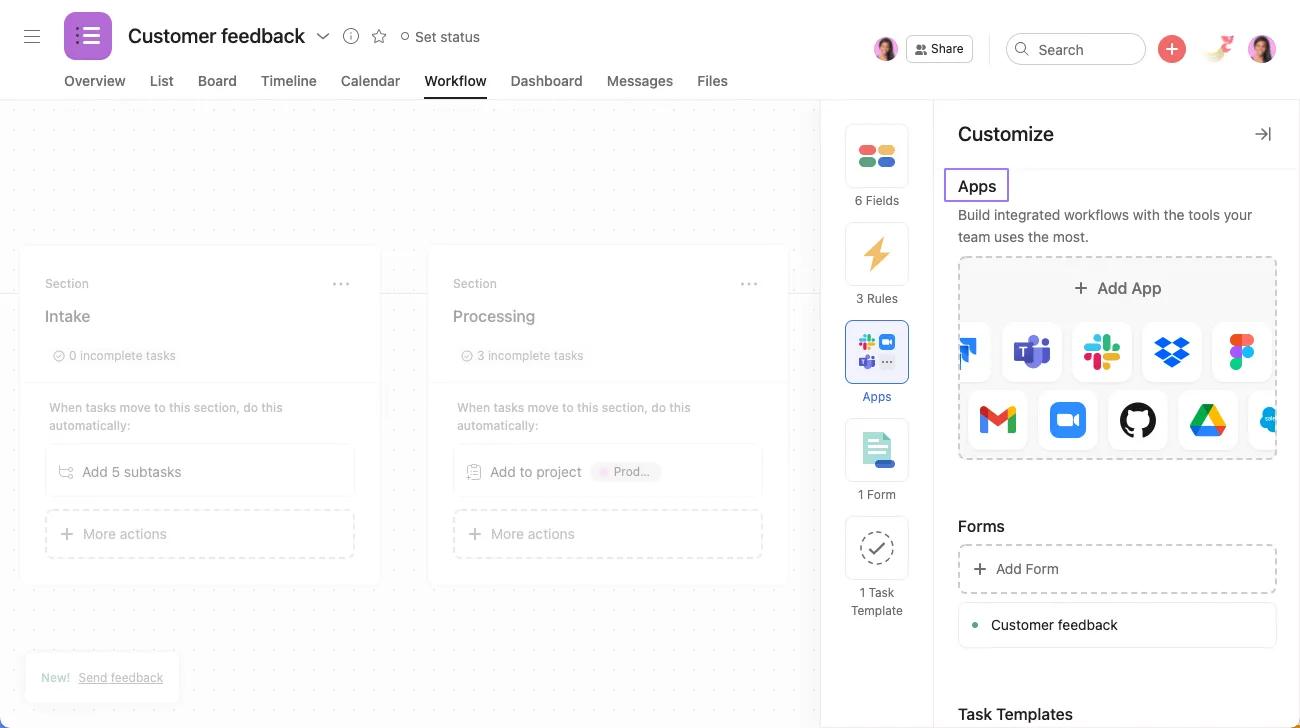This screenshot has width=1300, height=728.
Task: Select the Microsoft Teams app icon
Action: pyautogui.click(x=1031, y=352)
